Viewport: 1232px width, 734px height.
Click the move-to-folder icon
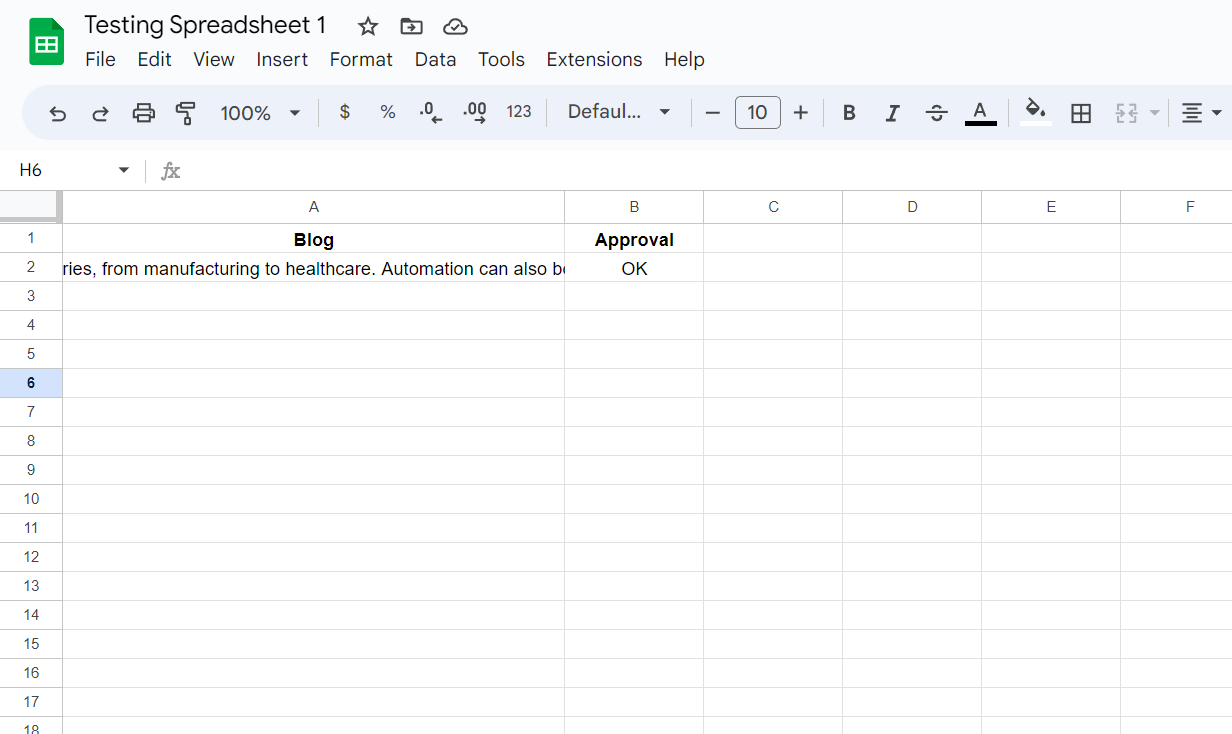[x=411, y=27]
